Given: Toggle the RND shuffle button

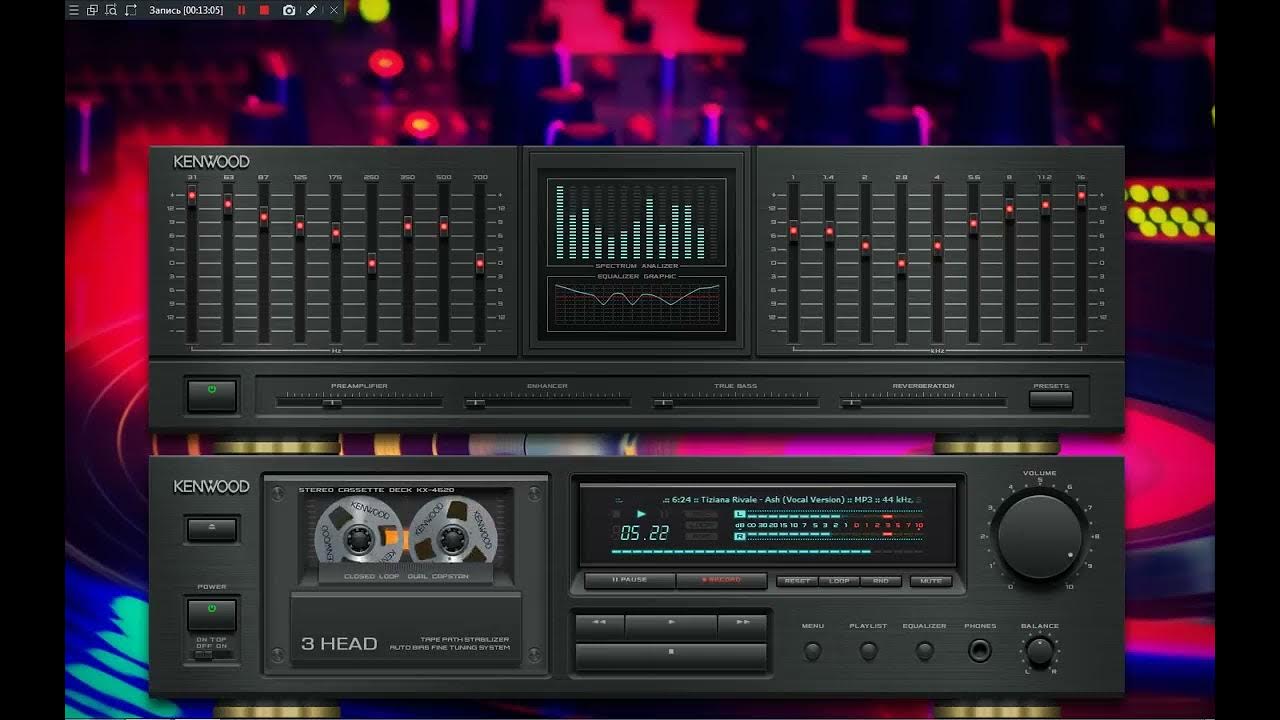Looking at the screenshot, I should coord(881,581).
